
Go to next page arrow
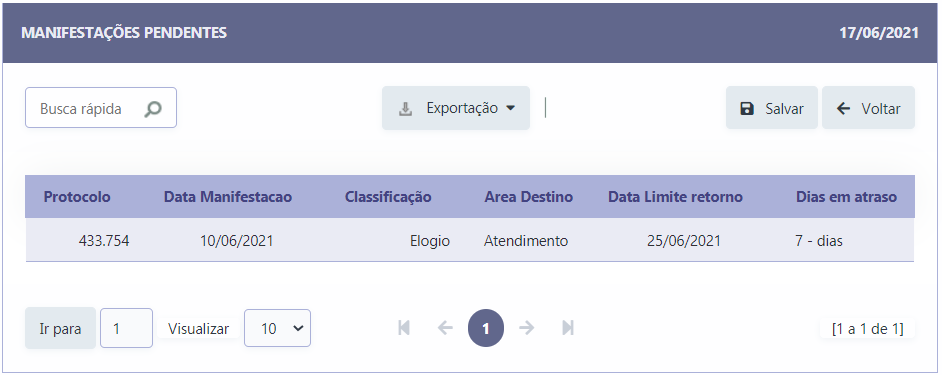pos(527,328)
